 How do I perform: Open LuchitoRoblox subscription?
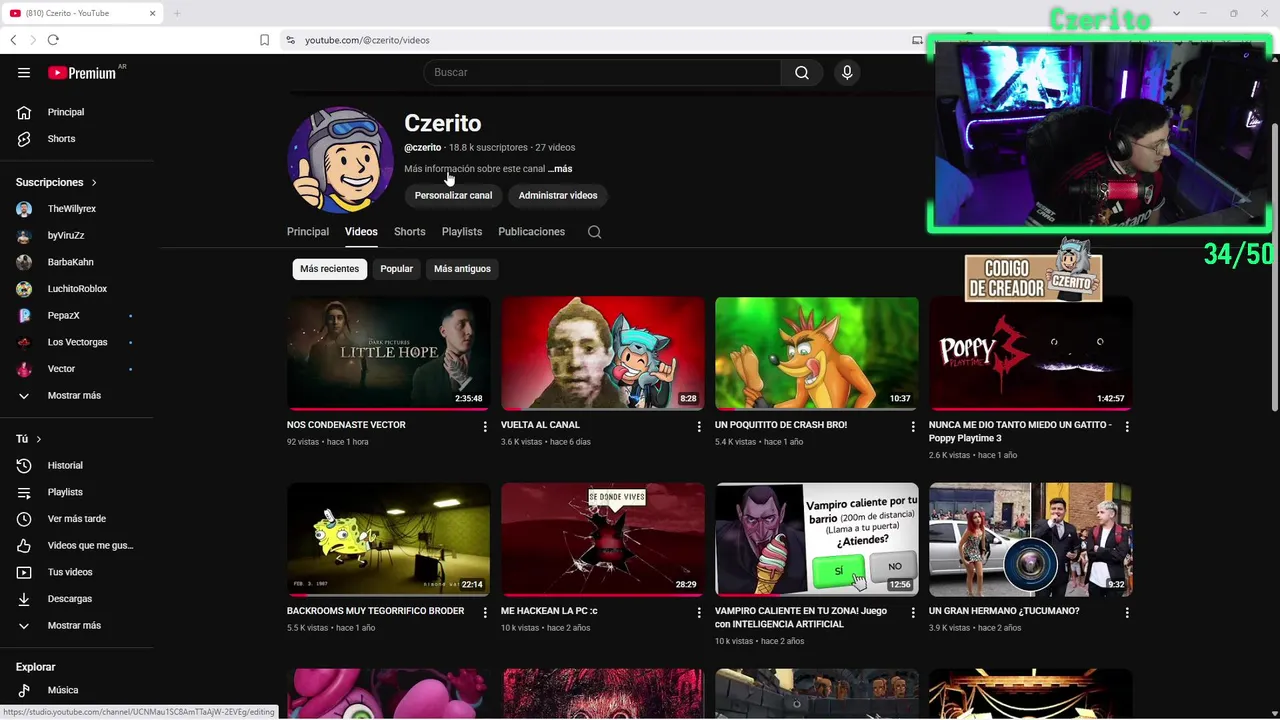pos(76,289)
